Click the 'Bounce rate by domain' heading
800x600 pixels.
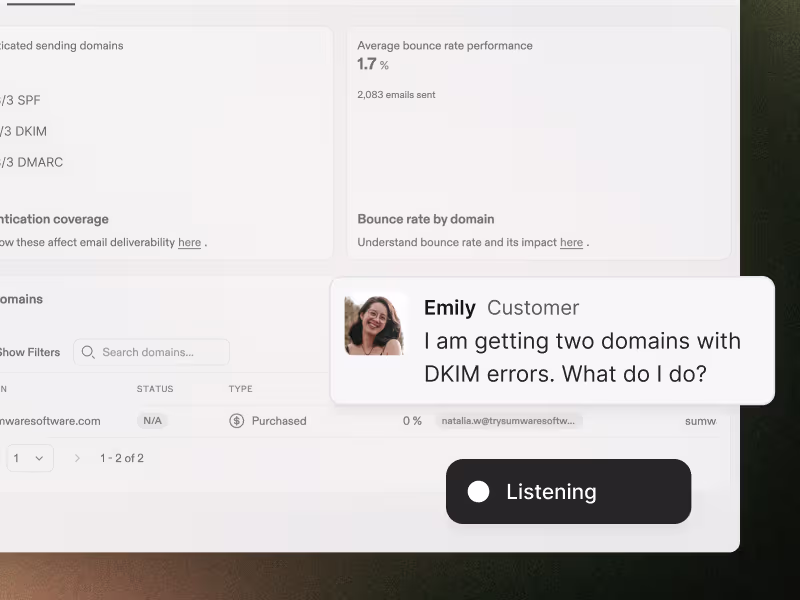426,219
